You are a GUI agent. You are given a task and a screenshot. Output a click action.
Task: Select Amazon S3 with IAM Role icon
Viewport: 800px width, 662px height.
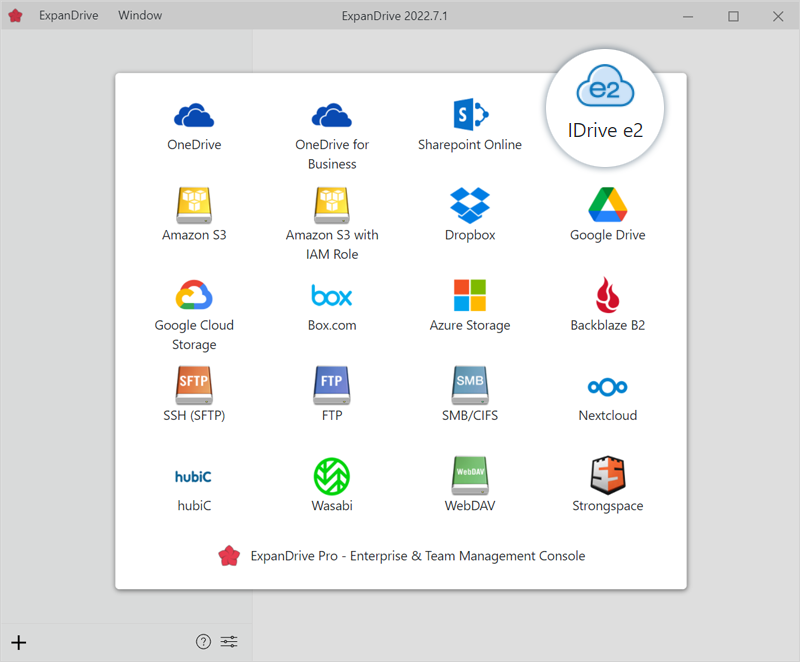point(332,206)
